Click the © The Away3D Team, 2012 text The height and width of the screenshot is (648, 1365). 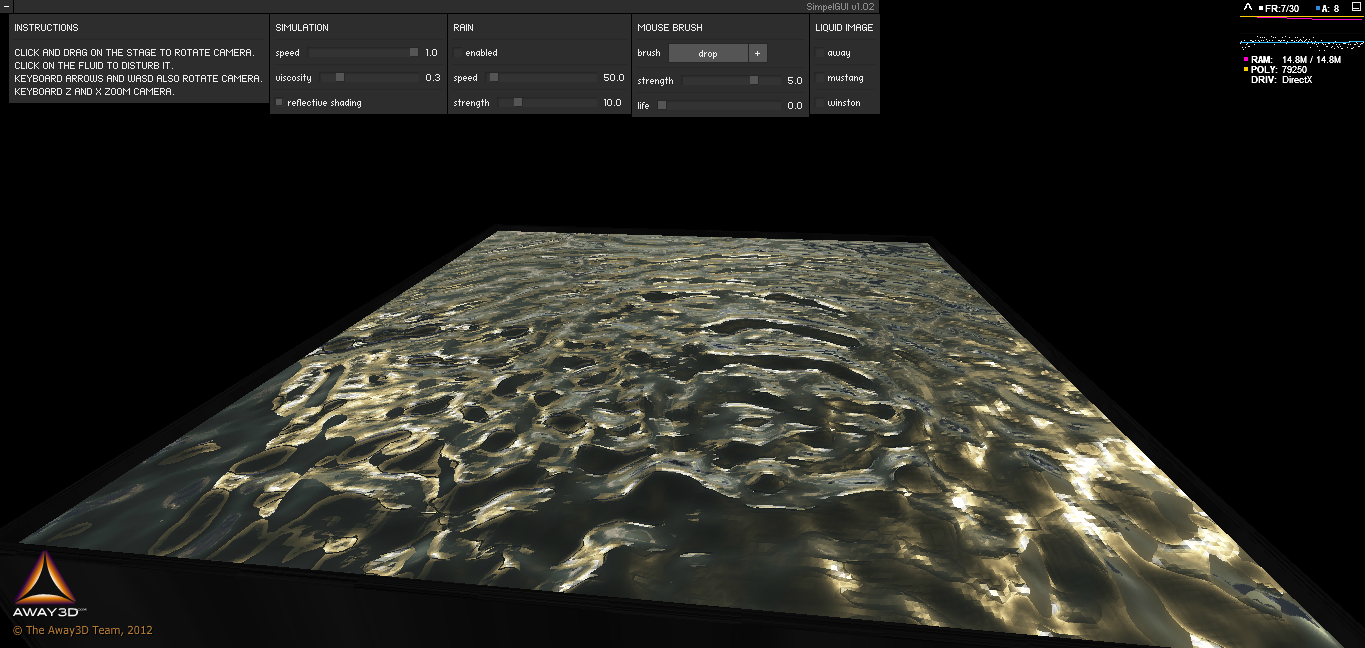tap(82, 631)
